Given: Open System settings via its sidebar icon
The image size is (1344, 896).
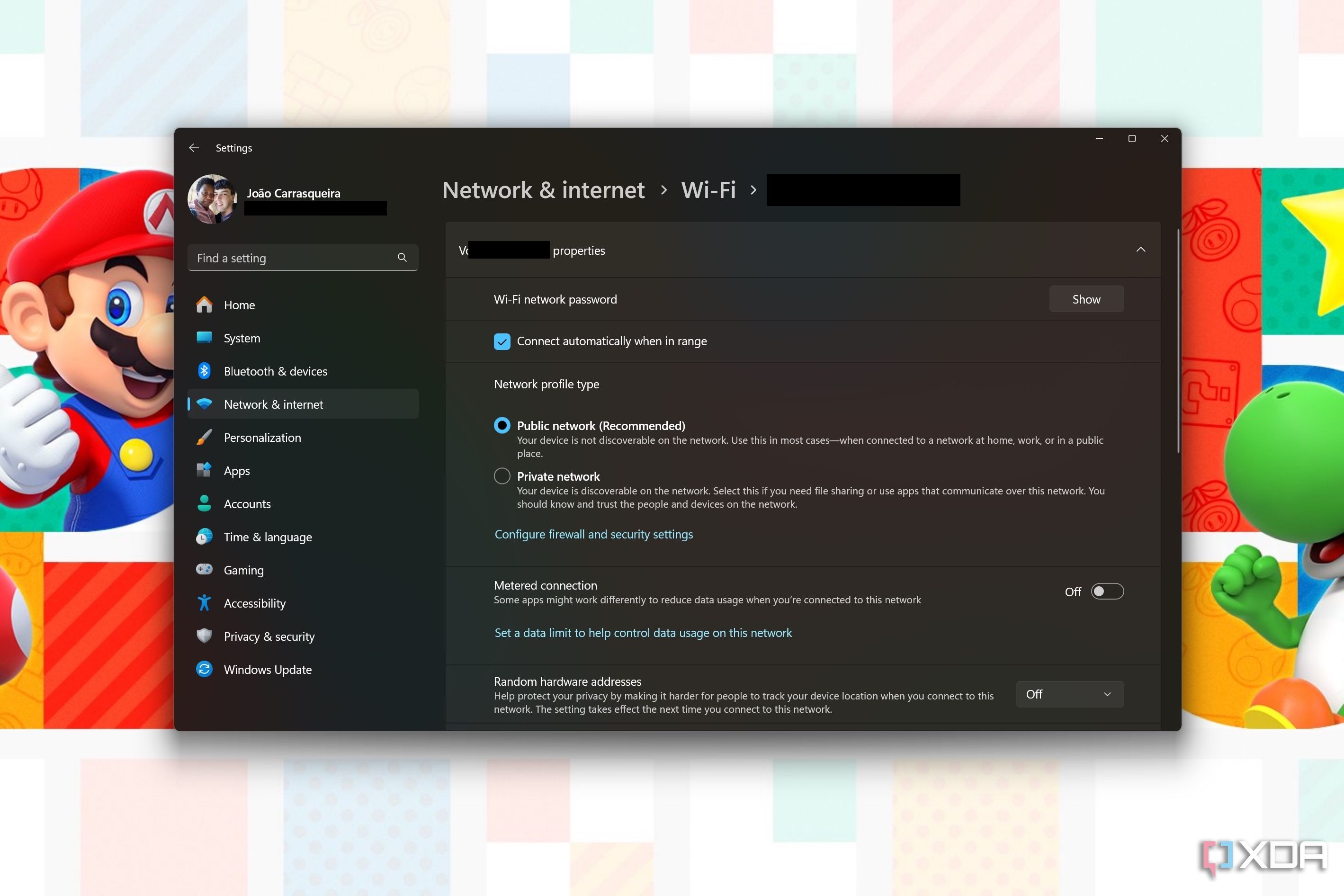Looking at the screenshot, I should point(204,338).
